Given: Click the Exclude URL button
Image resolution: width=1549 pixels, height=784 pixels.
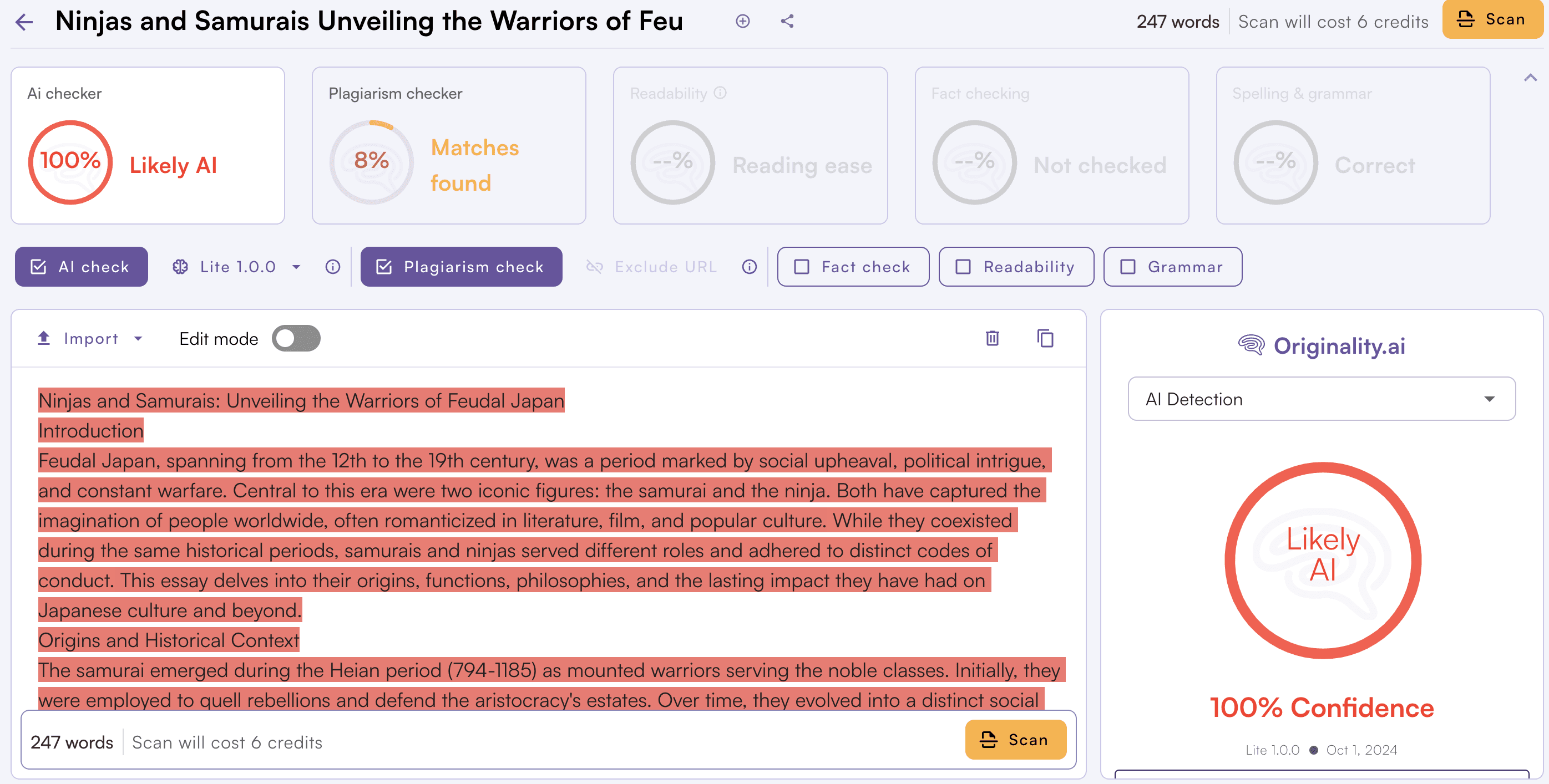Looking at the screenshot, I should [x=652, y=267].
